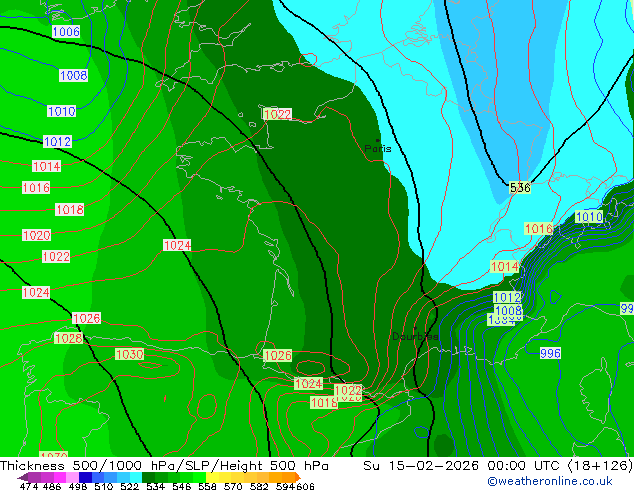Click the 546 legend value
This screenshot has height=490, width=634.
pyautogui.click(x=182, y=486)
